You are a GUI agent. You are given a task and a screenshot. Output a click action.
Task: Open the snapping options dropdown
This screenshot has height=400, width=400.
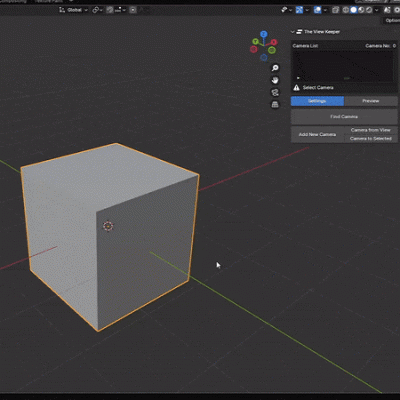coord(120,10)
